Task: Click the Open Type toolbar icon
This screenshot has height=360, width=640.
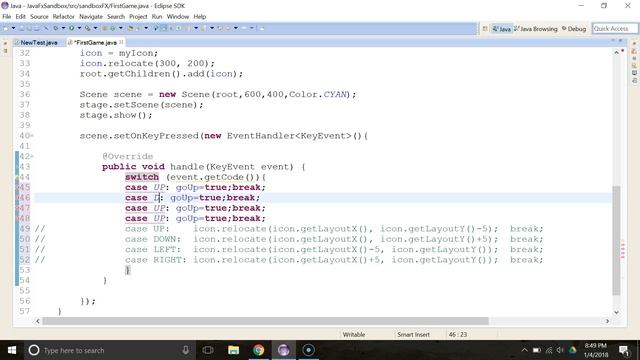Action: coord(130,28)
